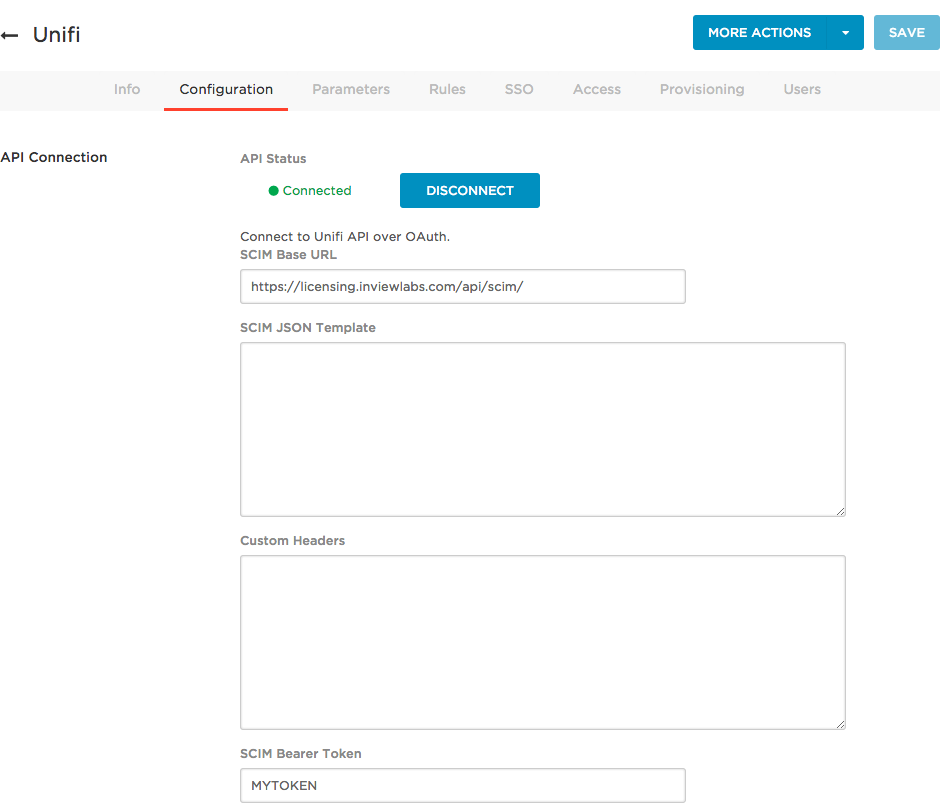Grab the SCIM JSON Template resize handle

pos(840,511)
